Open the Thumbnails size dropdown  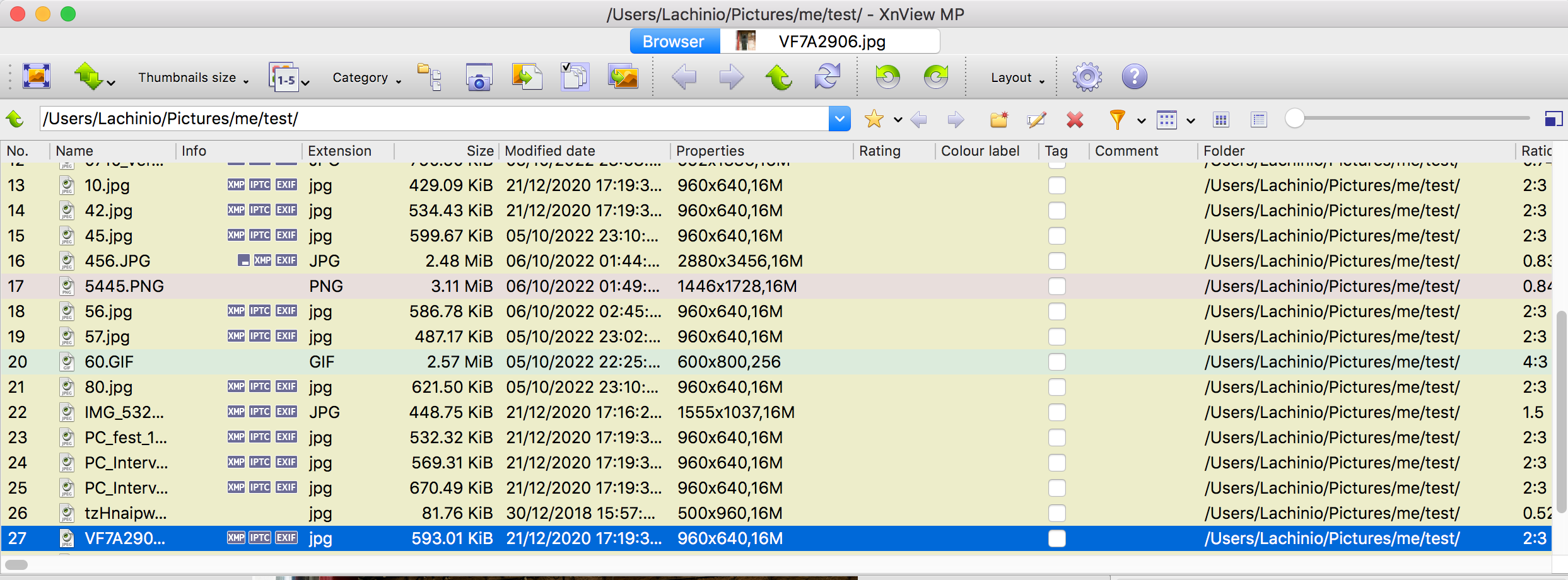[194, 78]
